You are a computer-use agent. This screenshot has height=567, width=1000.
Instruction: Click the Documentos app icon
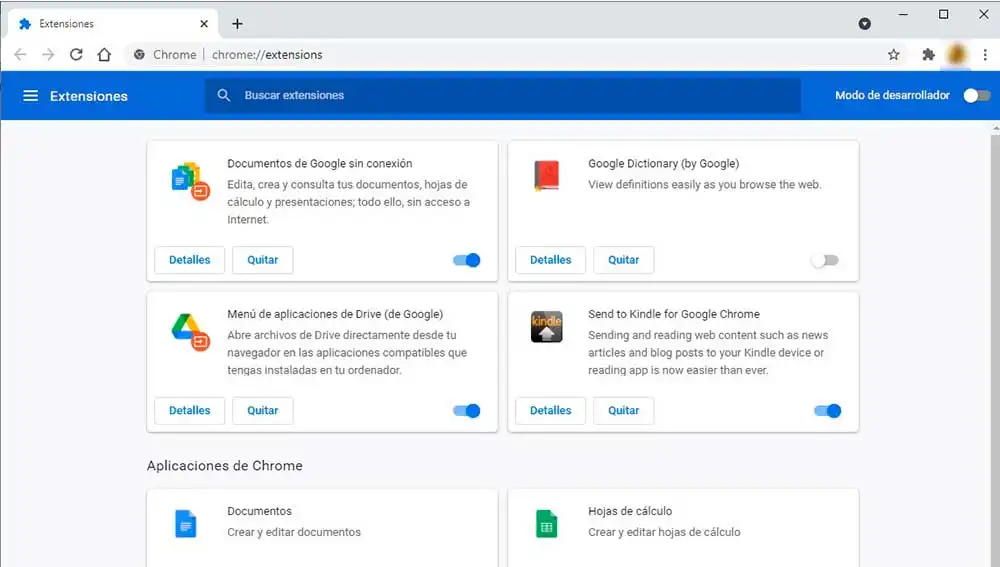[x=186, y=524]
